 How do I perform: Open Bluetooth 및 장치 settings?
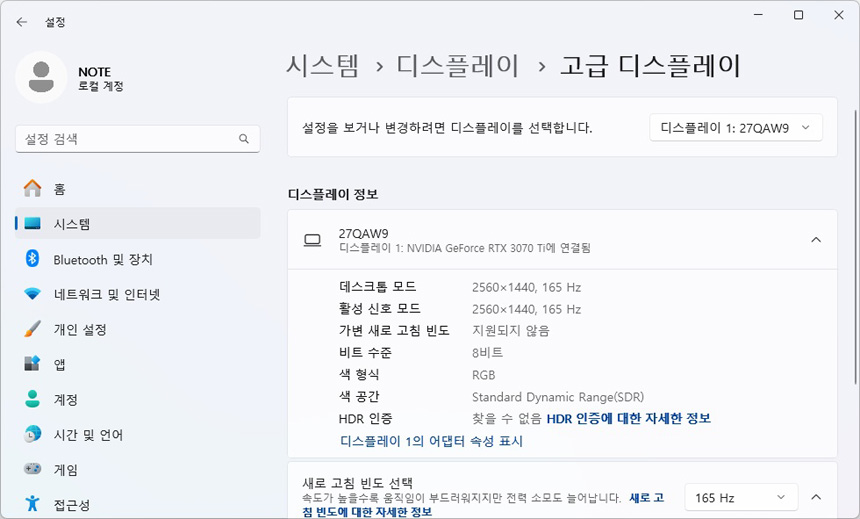102,259
